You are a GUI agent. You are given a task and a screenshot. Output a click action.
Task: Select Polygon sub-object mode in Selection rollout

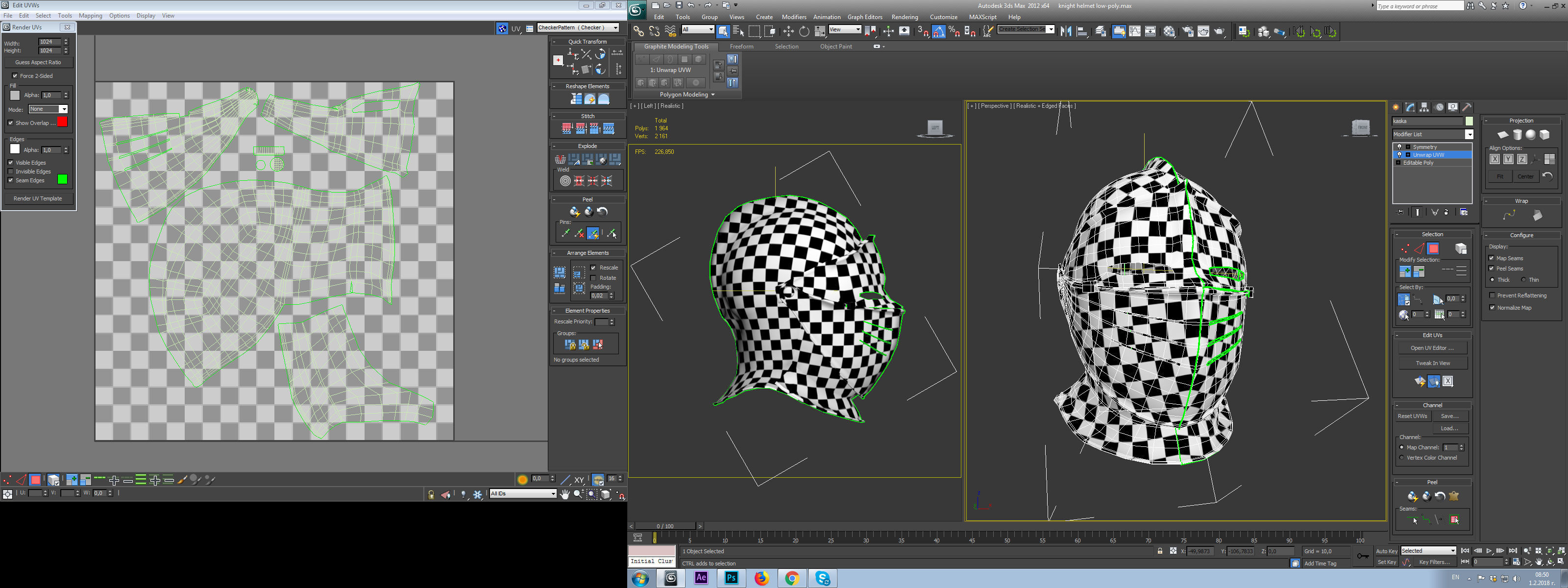[1433, 248]
